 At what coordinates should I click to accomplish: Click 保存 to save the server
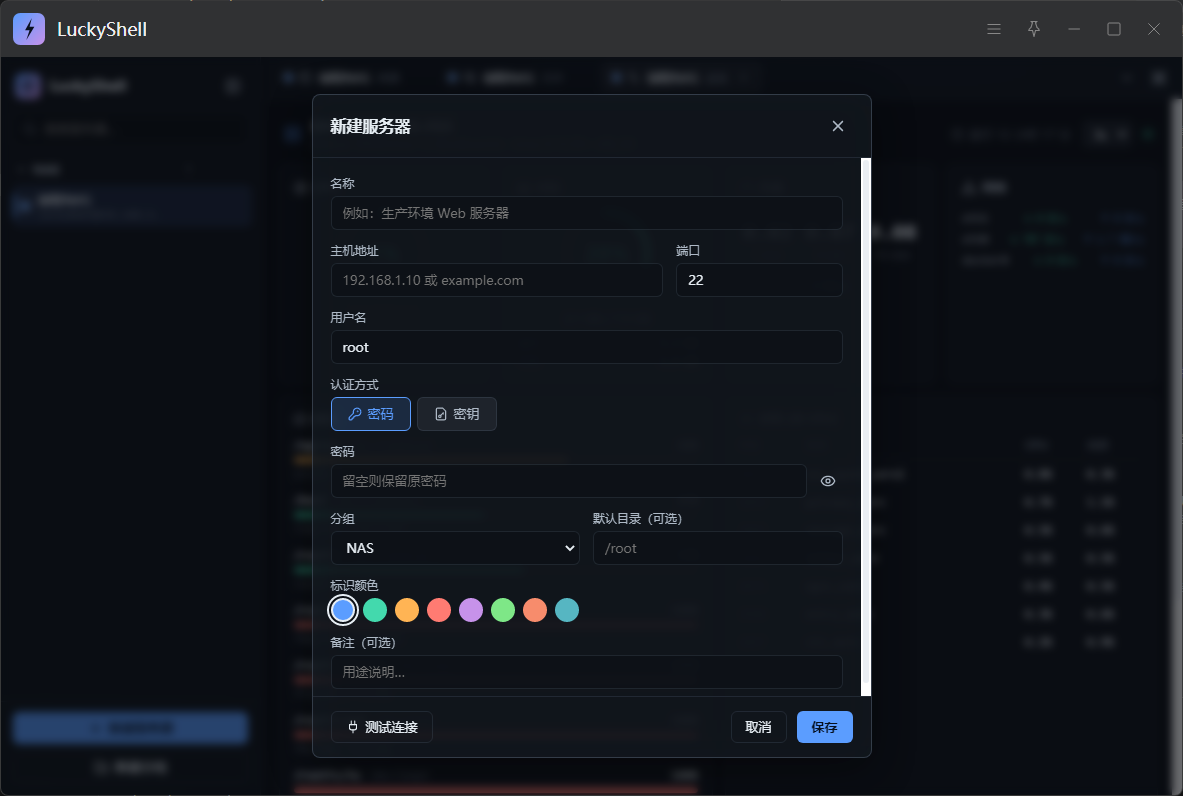click(825, 727)
